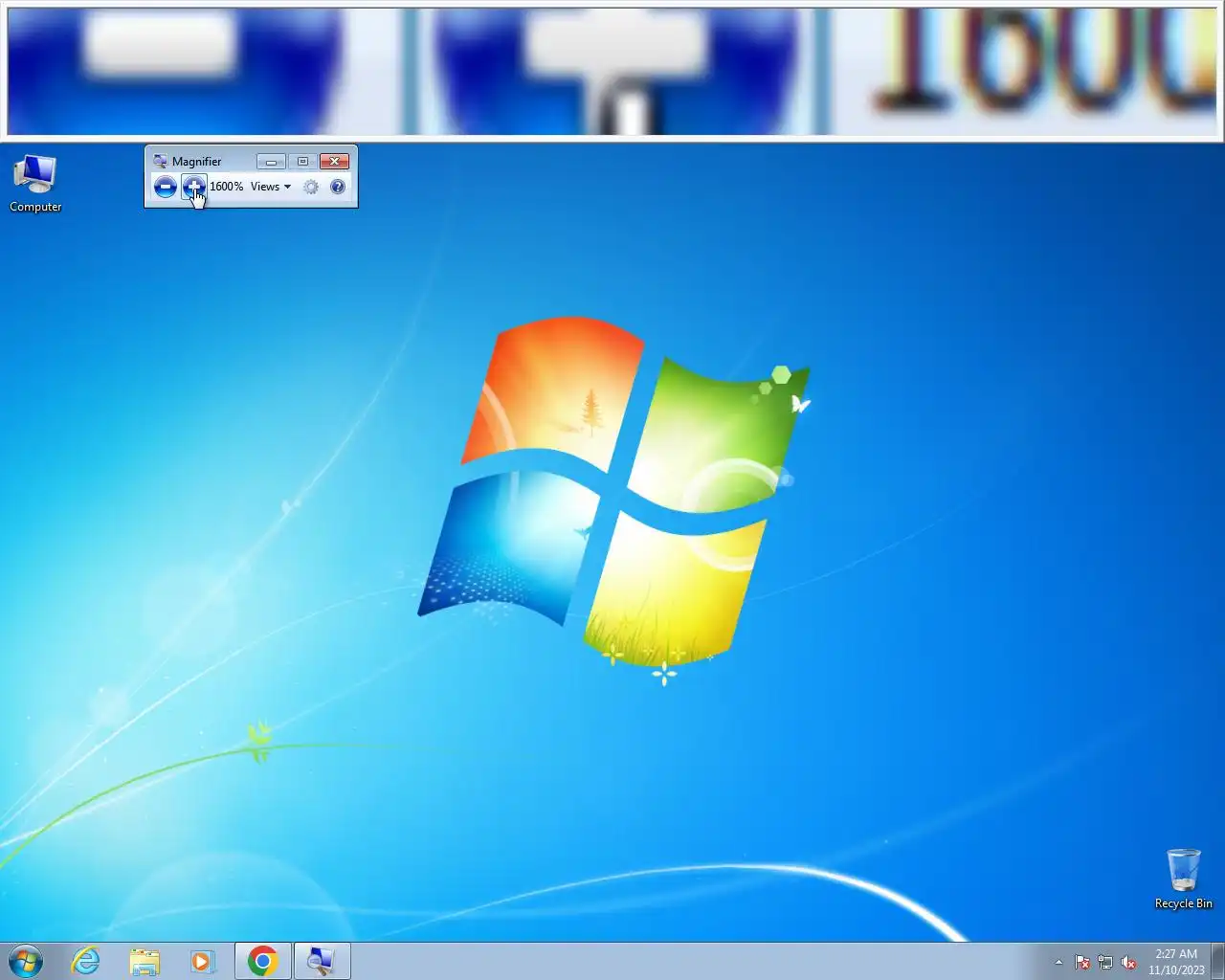Switch to Google Chrome in taskbar

click(x=263, y=961)
